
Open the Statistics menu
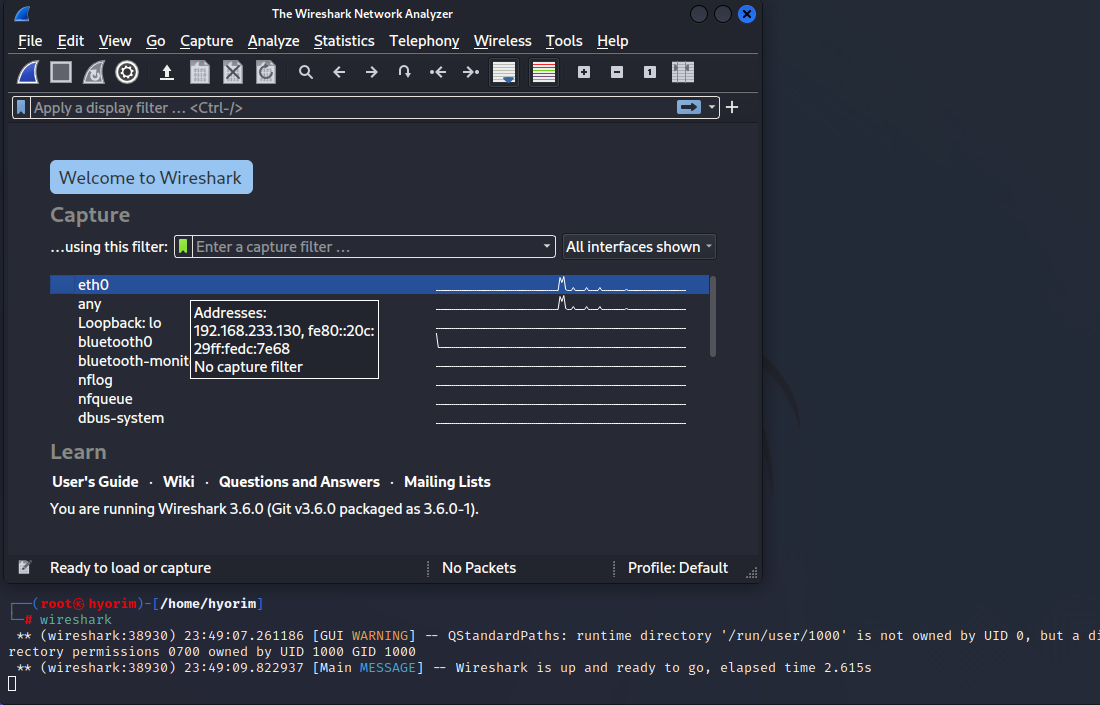click(x=344, y=41)
